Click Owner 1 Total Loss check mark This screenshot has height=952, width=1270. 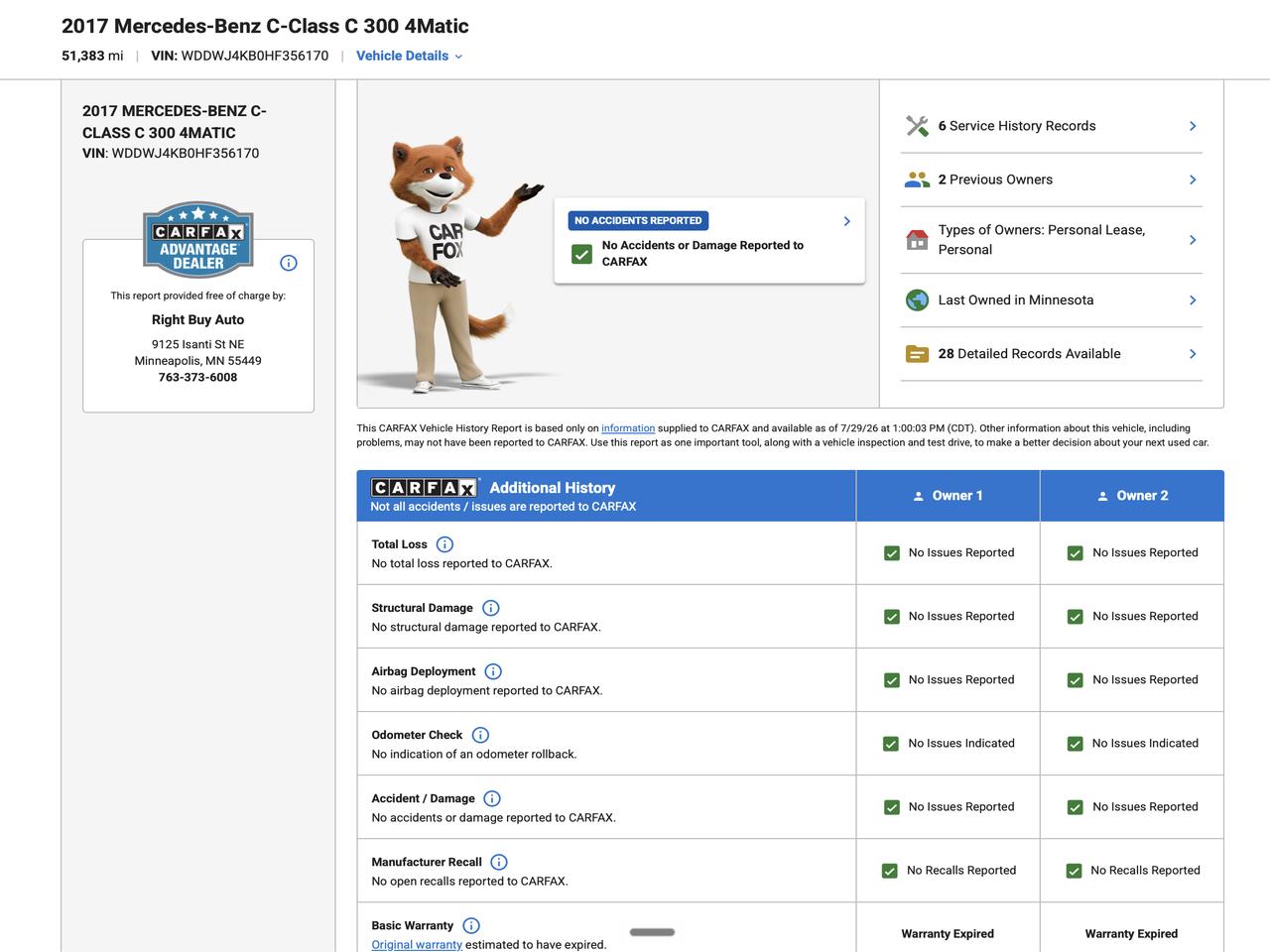tap(892, 553)
